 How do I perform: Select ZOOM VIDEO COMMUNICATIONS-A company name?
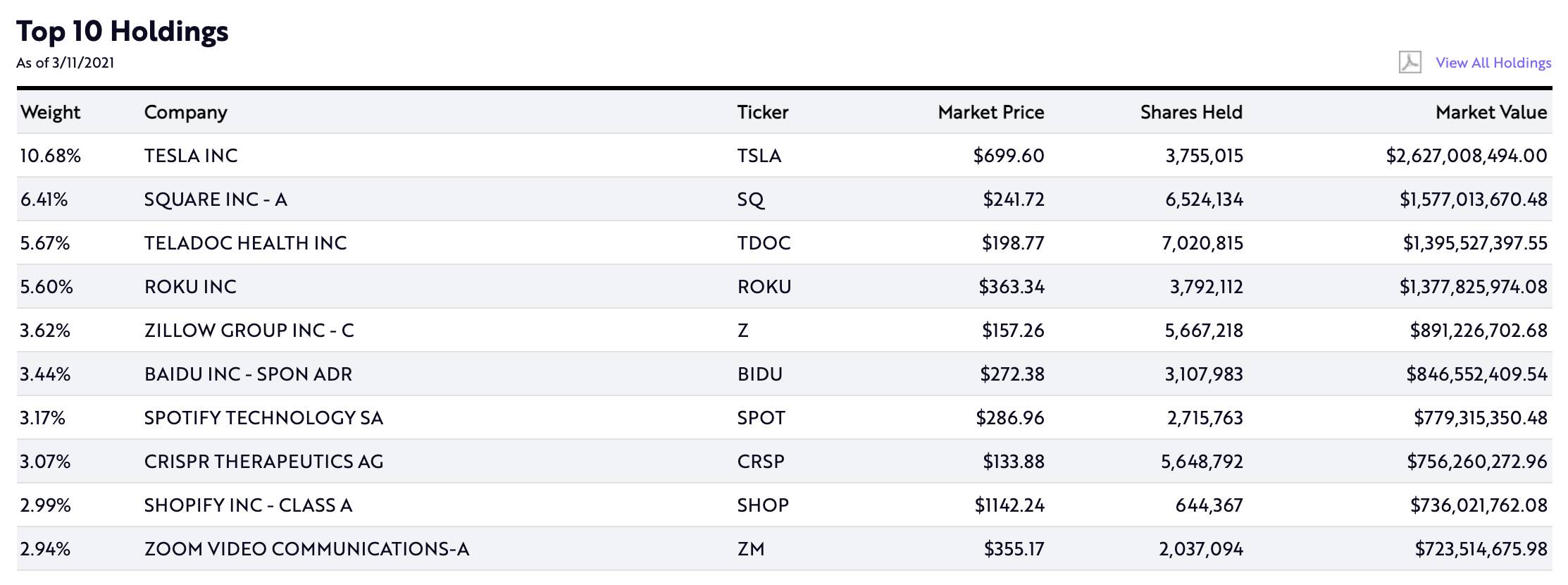pos(306,549)
